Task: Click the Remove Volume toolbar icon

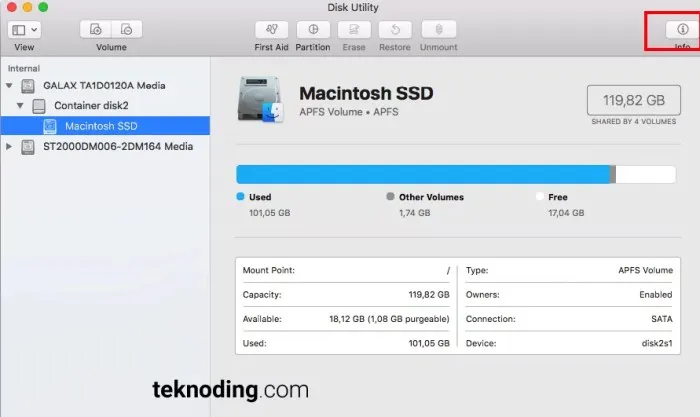Action: click(127, 29)
